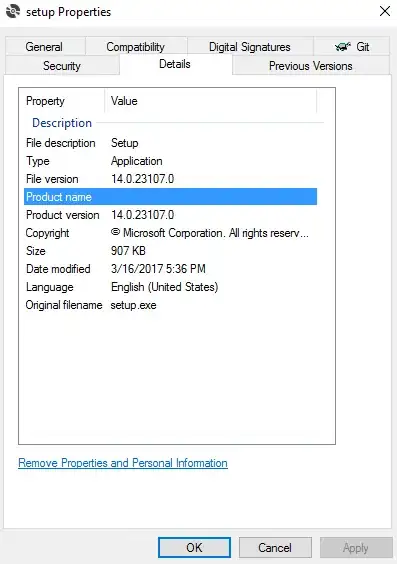This screenshot has height=564, width=397.
Task: Select the Details tab
Action: [x=175, y=64]
